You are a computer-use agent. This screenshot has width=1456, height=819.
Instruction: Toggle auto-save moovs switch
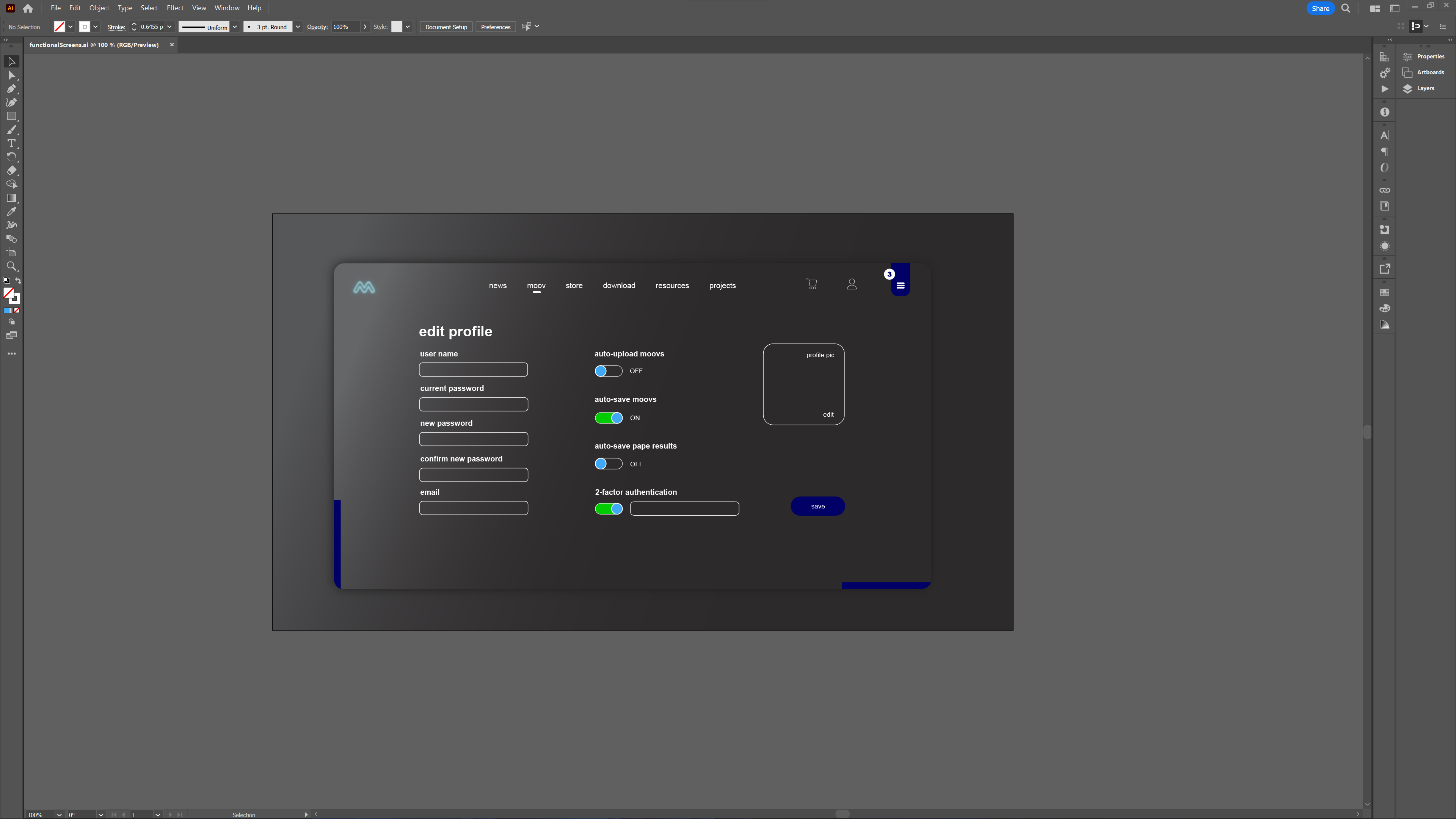pos(608,418)
